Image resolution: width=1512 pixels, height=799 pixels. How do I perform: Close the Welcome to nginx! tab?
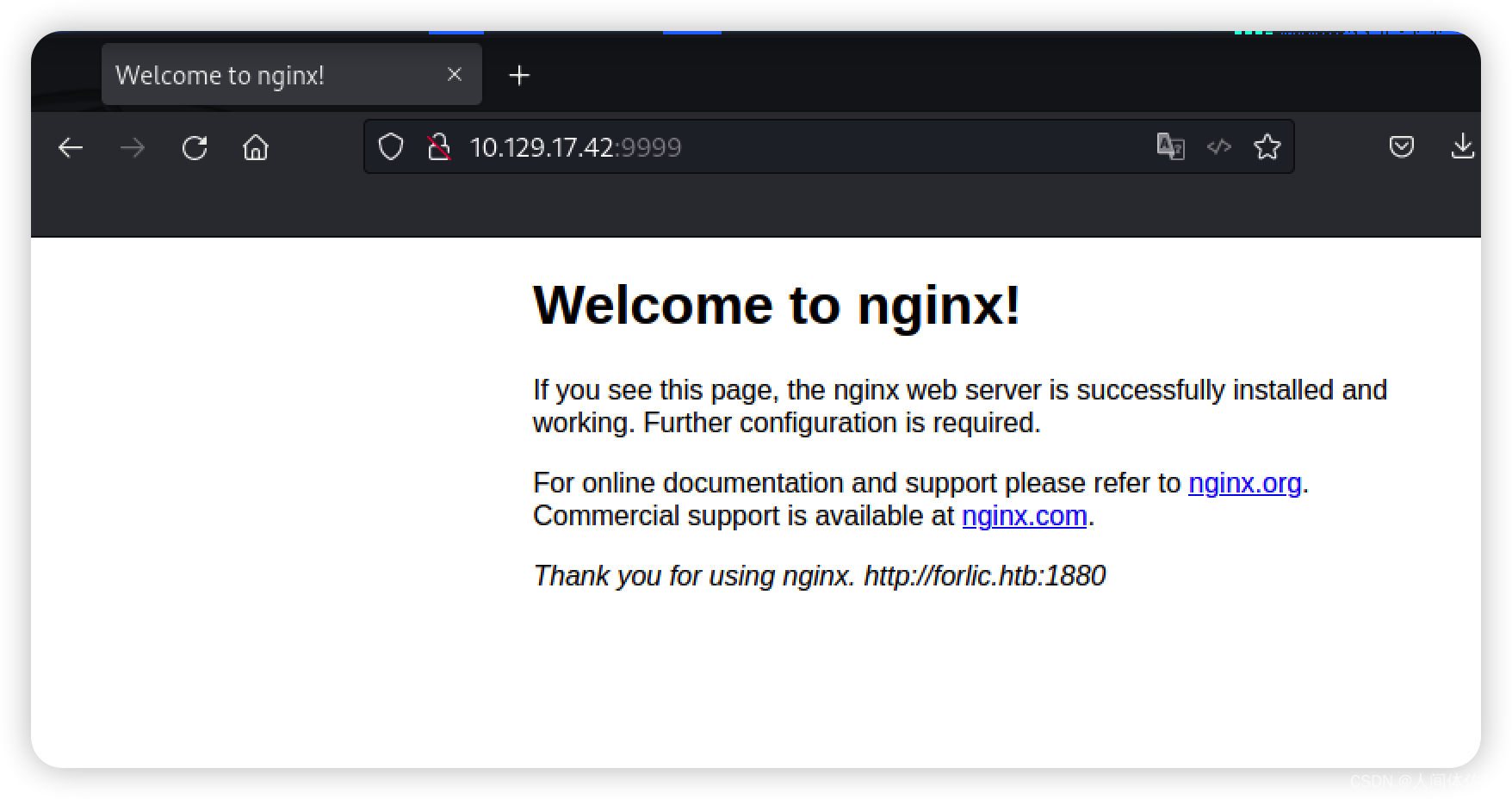click(455, 75)
